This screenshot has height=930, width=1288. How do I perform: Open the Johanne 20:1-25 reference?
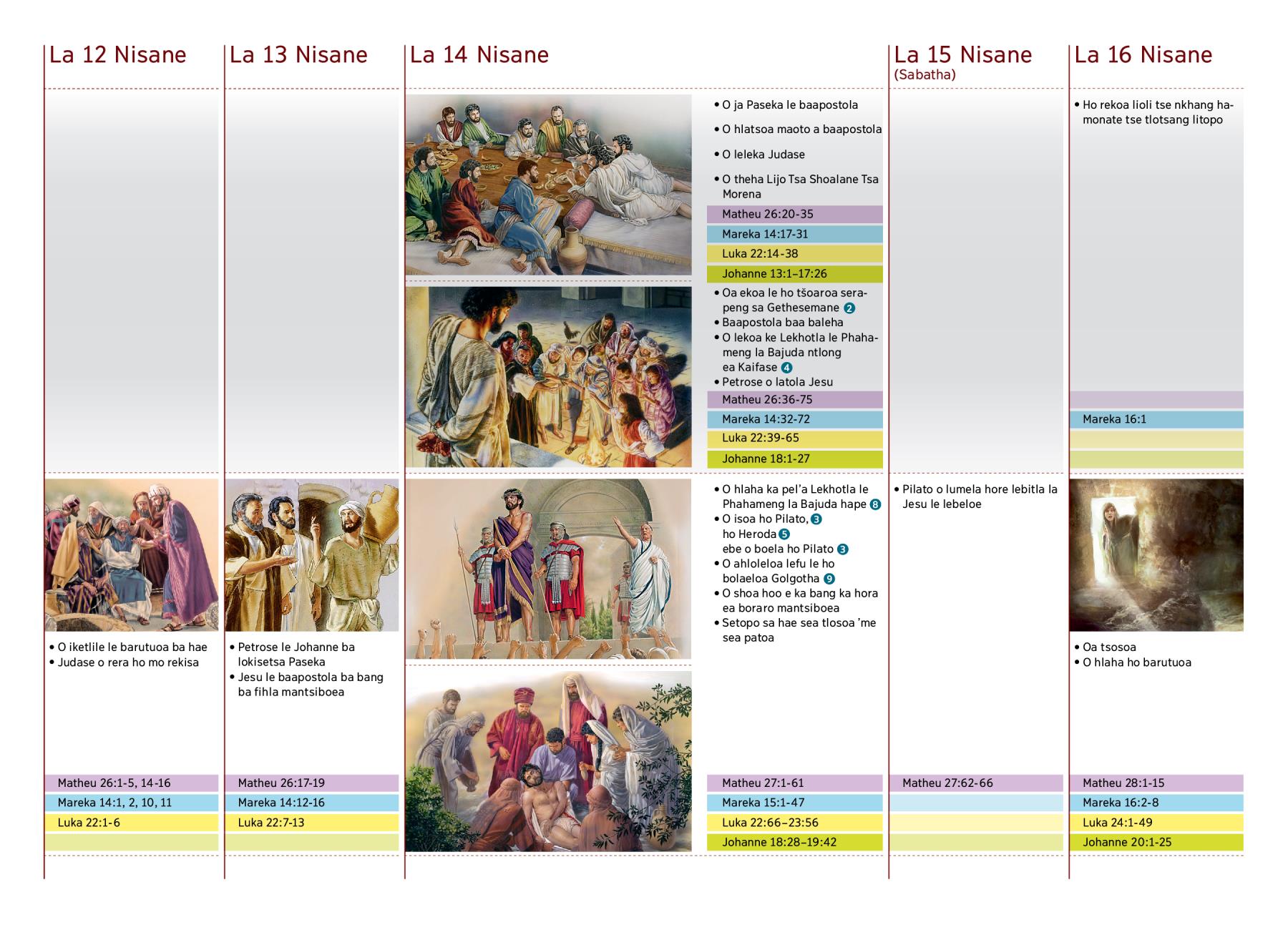1156,842
